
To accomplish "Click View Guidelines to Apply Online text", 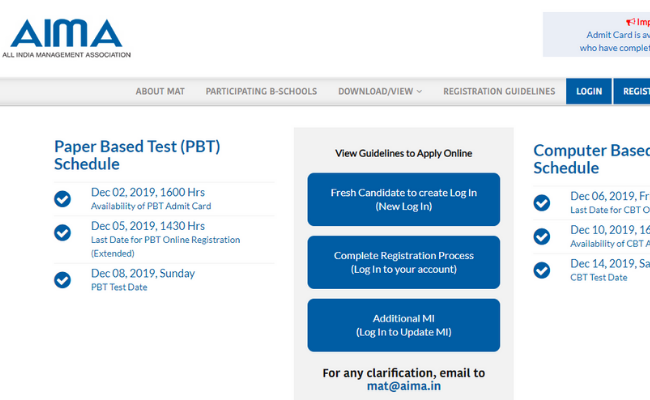I will pyautogui.click(x=404, y=153).
